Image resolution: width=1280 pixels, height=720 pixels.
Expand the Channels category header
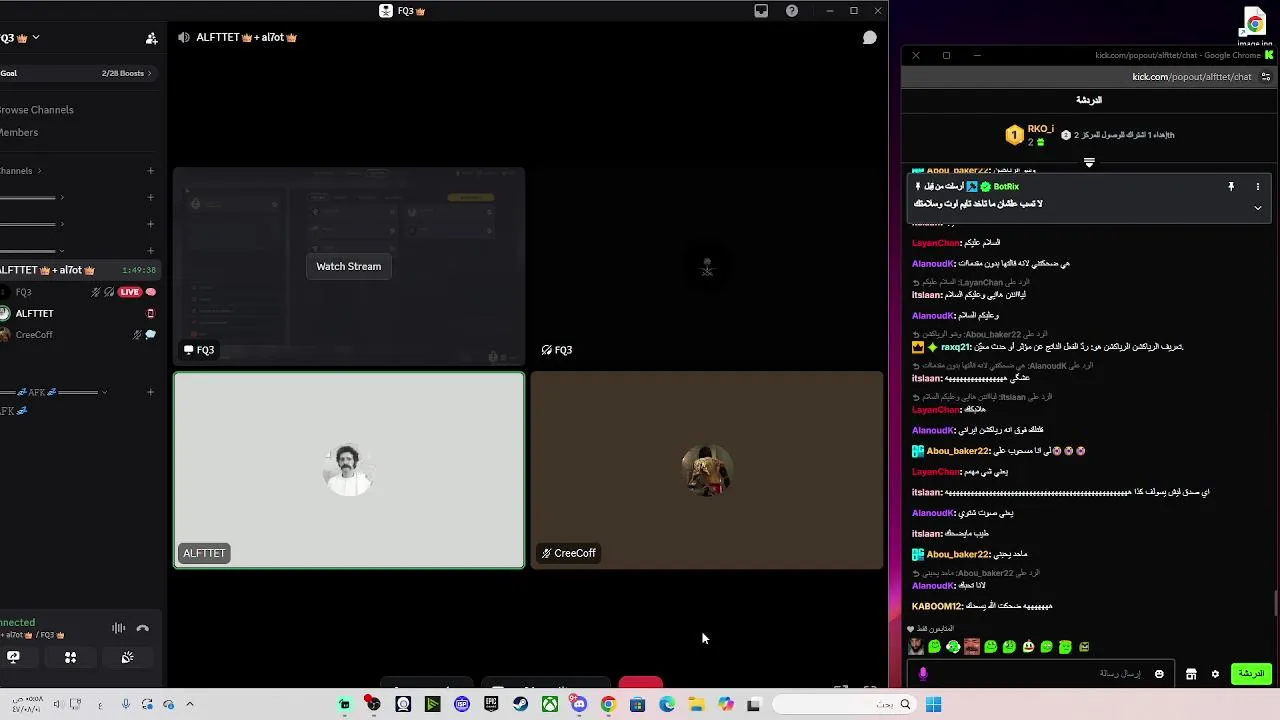(20, 171)
